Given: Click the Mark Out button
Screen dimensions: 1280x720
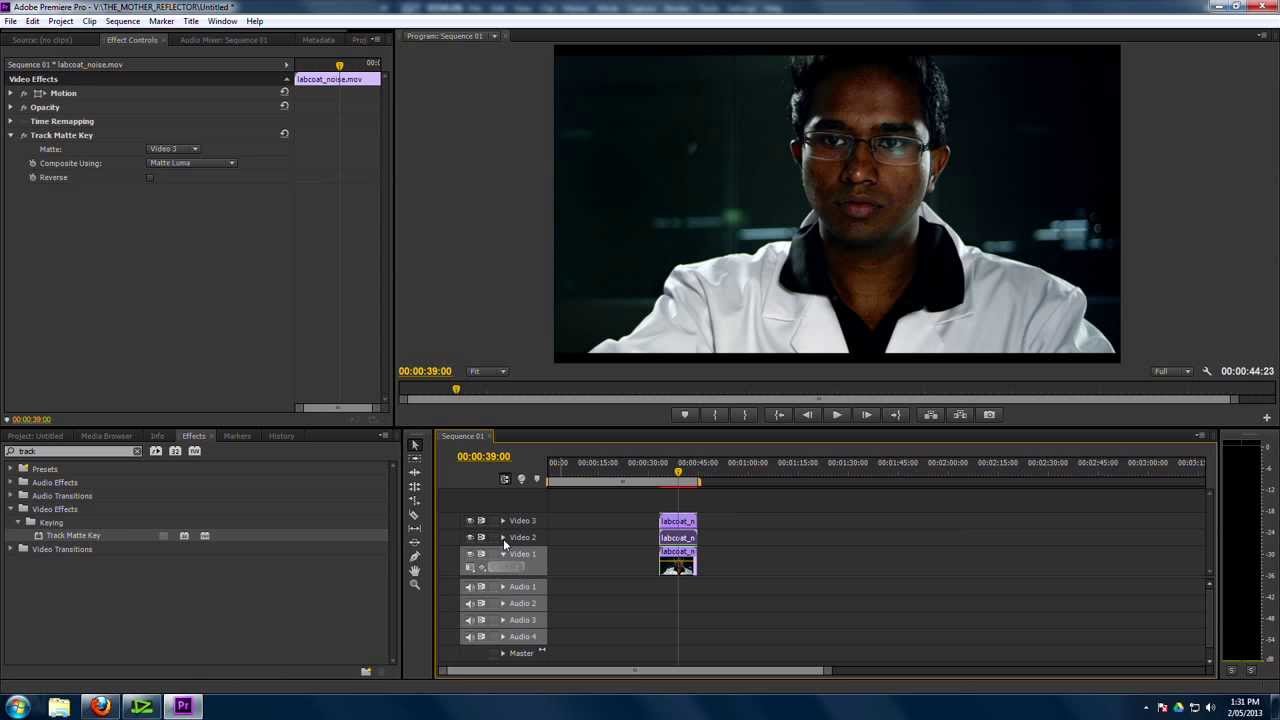Looking at the screenshot, I should [745, 415].
